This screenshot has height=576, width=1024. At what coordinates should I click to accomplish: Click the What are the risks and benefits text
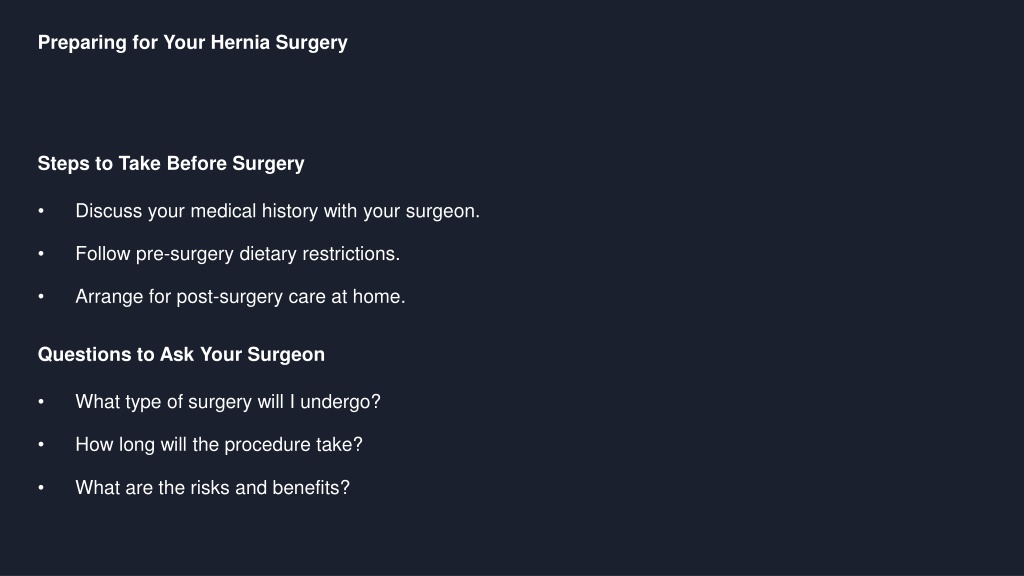tap(213, 488)
